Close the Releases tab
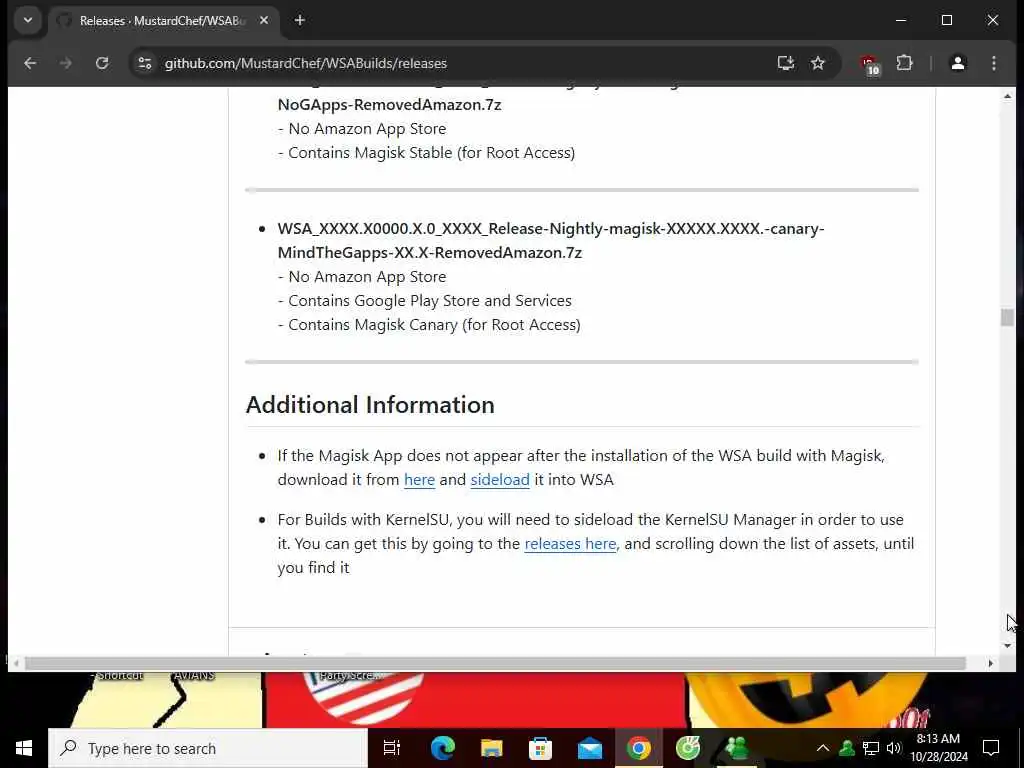The image size is (1024, 768). [x=264, y=21]
